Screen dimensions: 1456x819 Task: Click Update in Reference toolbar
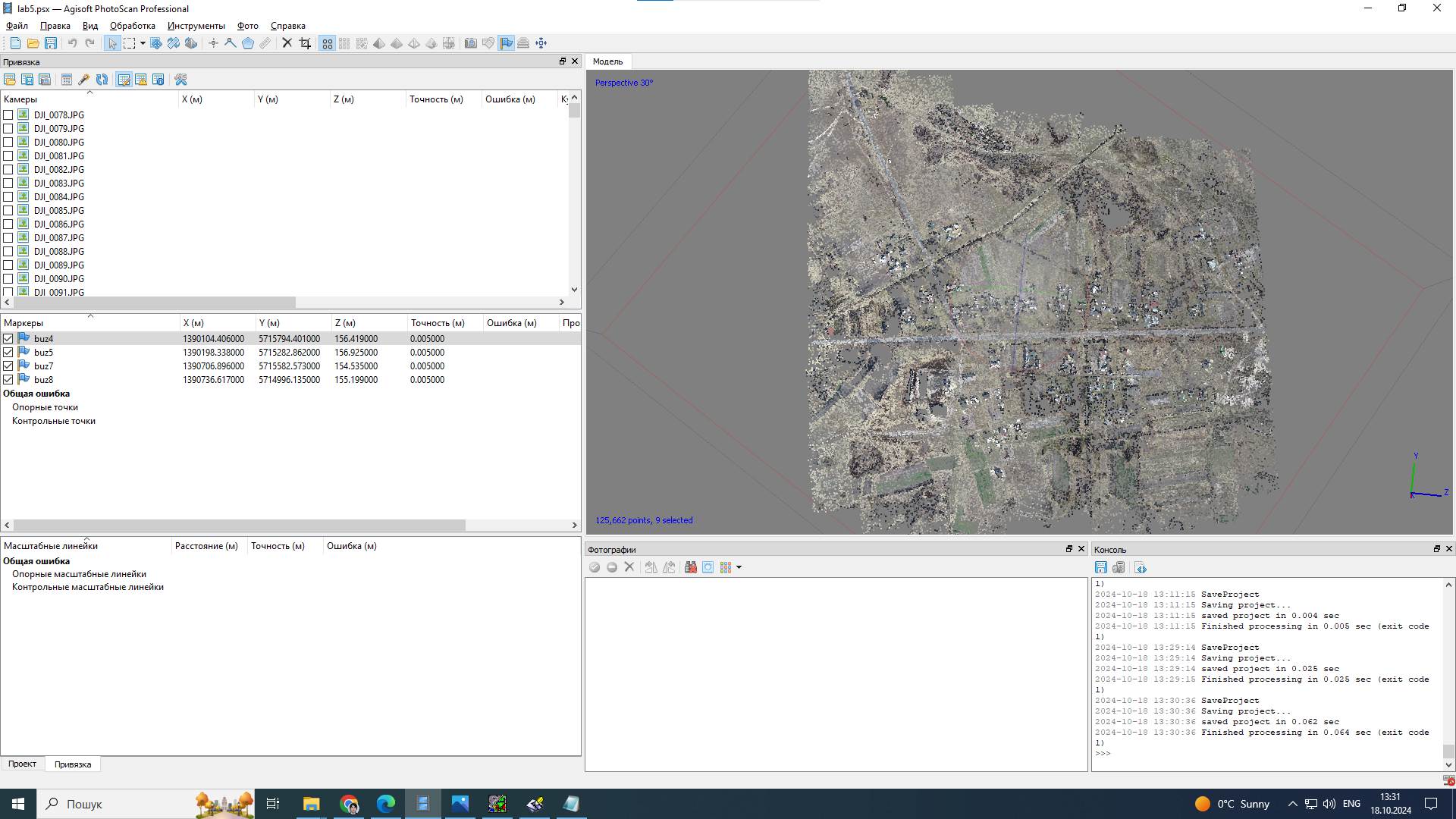(102, 80)
